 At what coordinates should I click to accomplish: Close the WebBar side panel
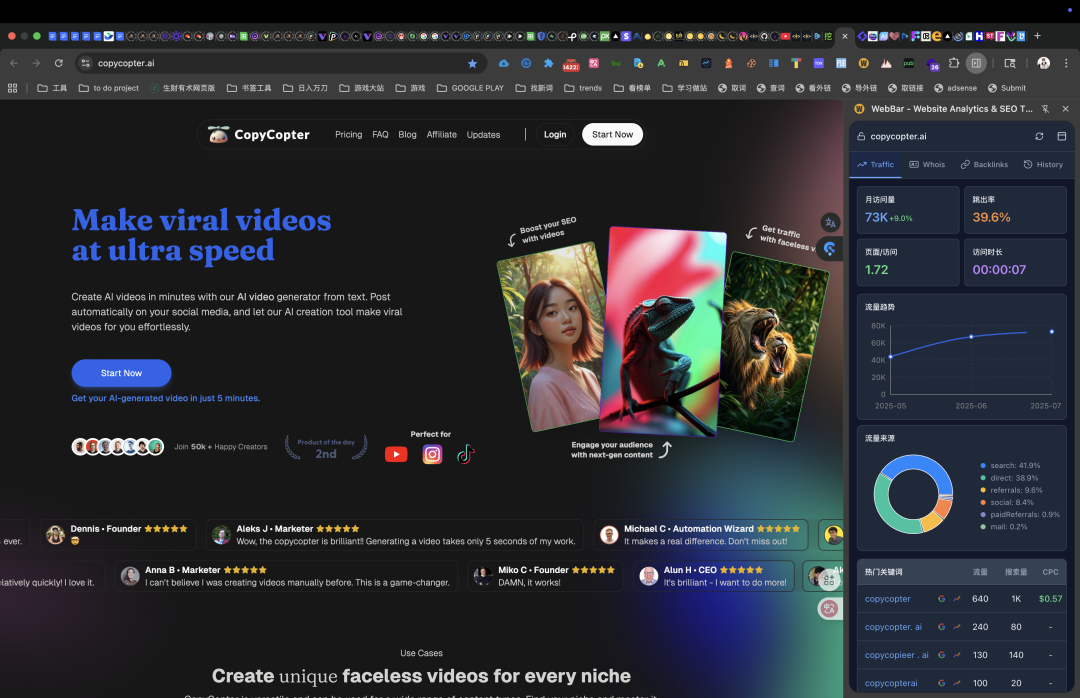[x=1066, y=109]
